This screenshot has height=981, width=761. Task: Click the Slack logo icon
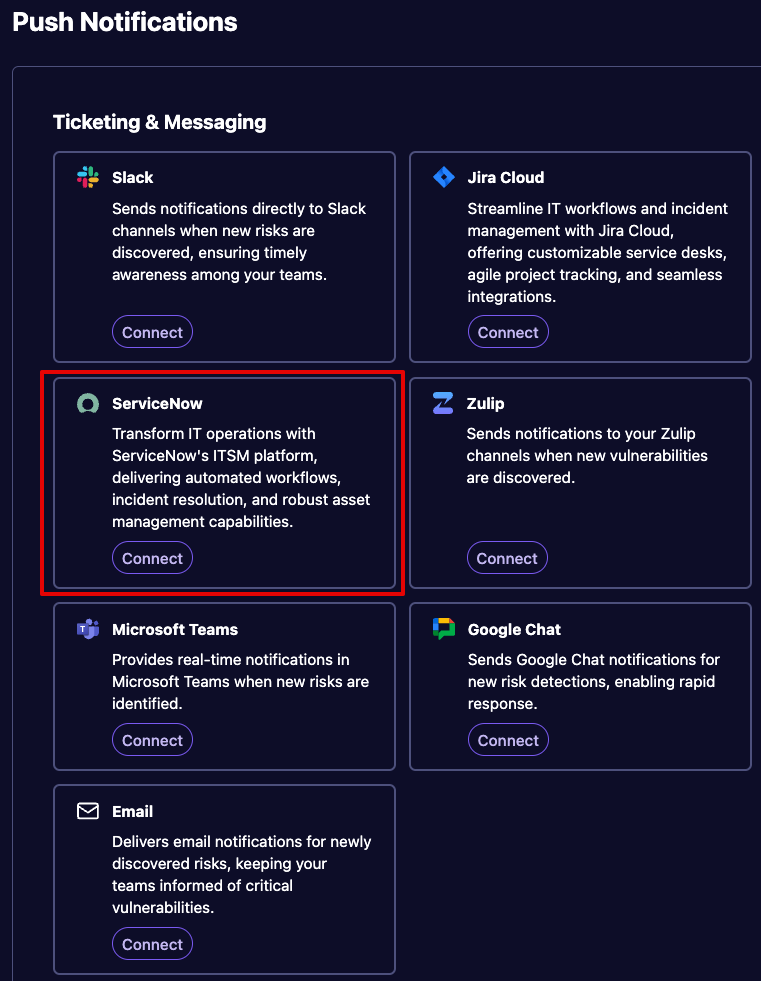[x=88, y=177]
